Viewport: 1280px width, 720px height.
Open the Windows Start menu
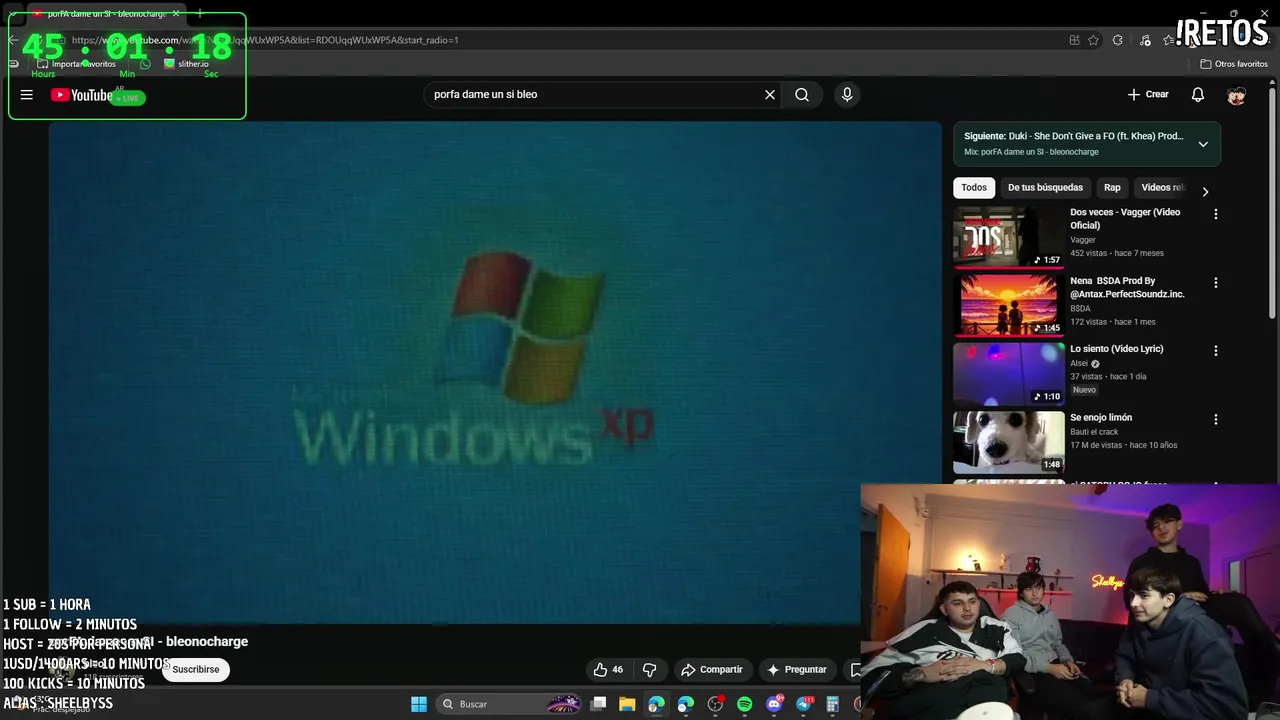click(x=419, y=704)
